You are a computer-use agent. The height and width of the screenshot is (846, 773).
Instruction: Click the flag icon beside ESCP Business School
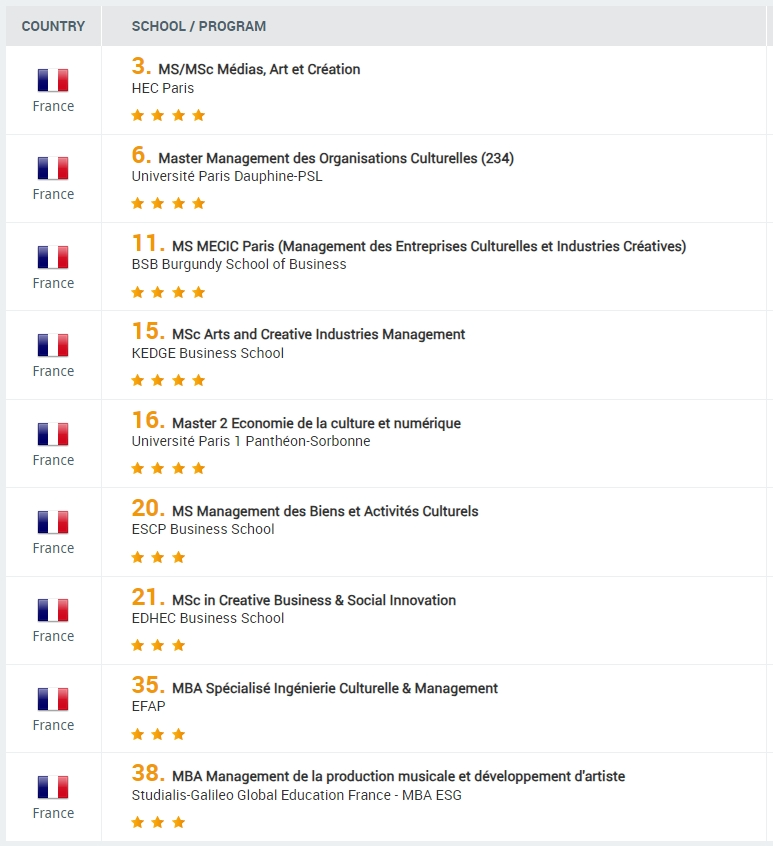tap(53, 522)
